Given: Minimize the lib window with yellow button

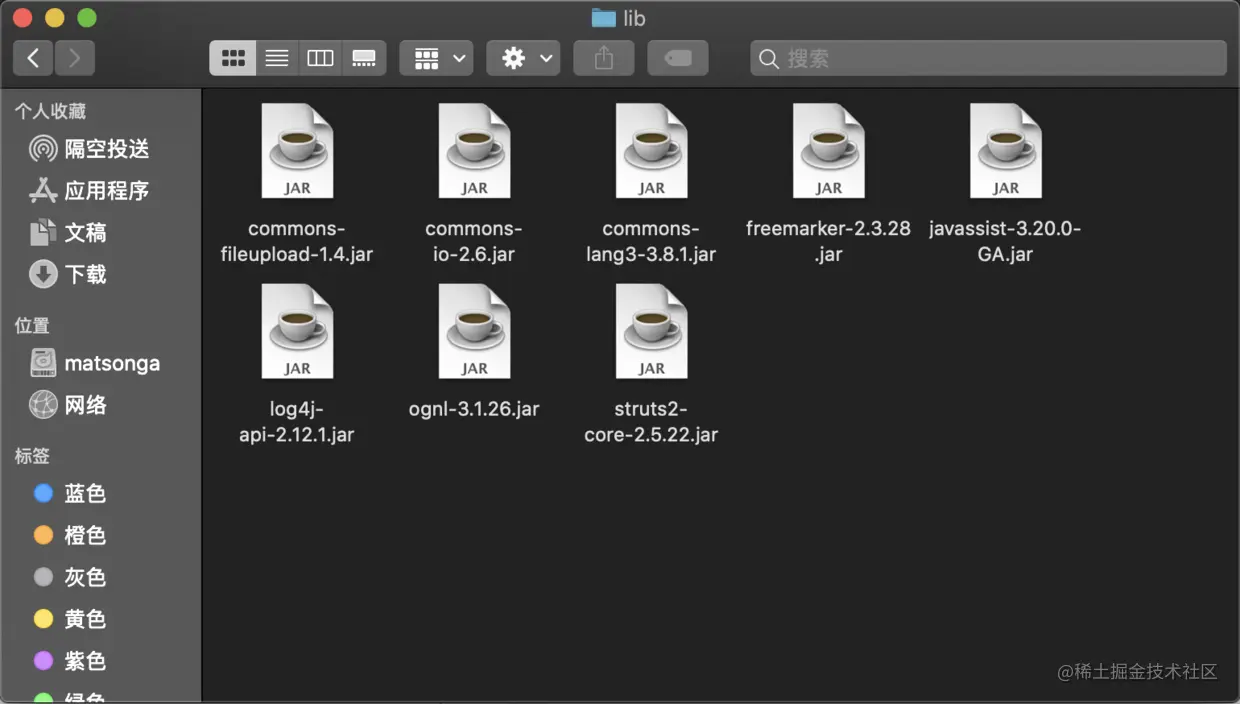Looking at the screenshot, I should pyautogui.click(x=55, y=18).
